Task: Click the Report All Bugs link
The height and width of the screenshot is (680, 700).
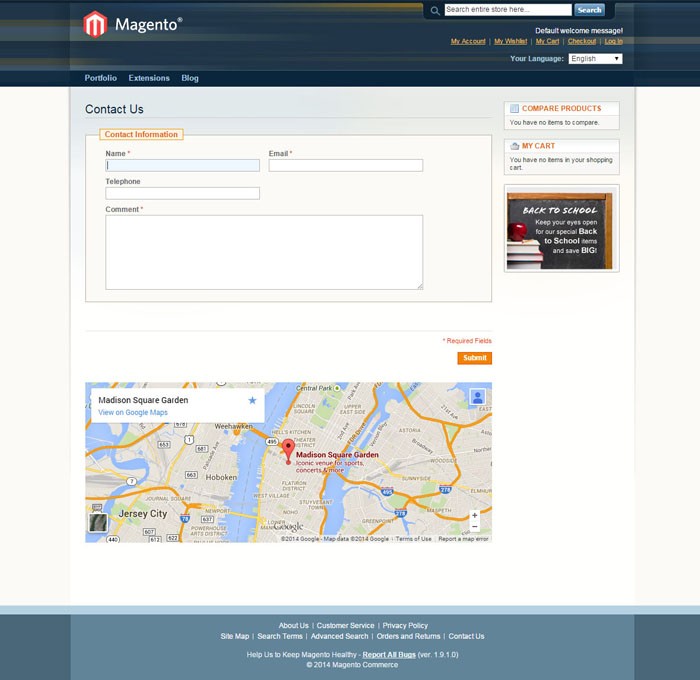Action: coord(389,655)
